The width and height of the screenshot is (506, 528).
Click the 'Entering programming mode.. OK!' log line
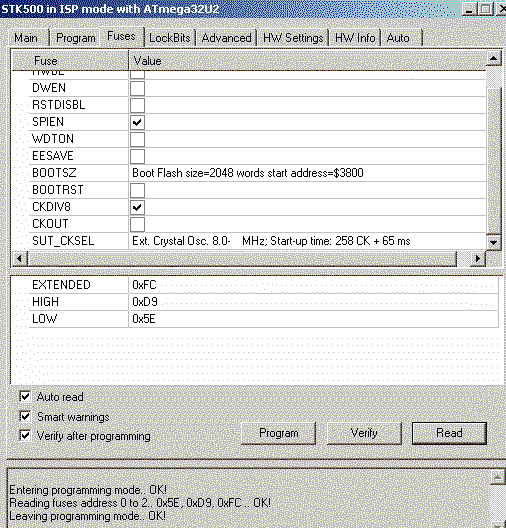coord(88,490)
